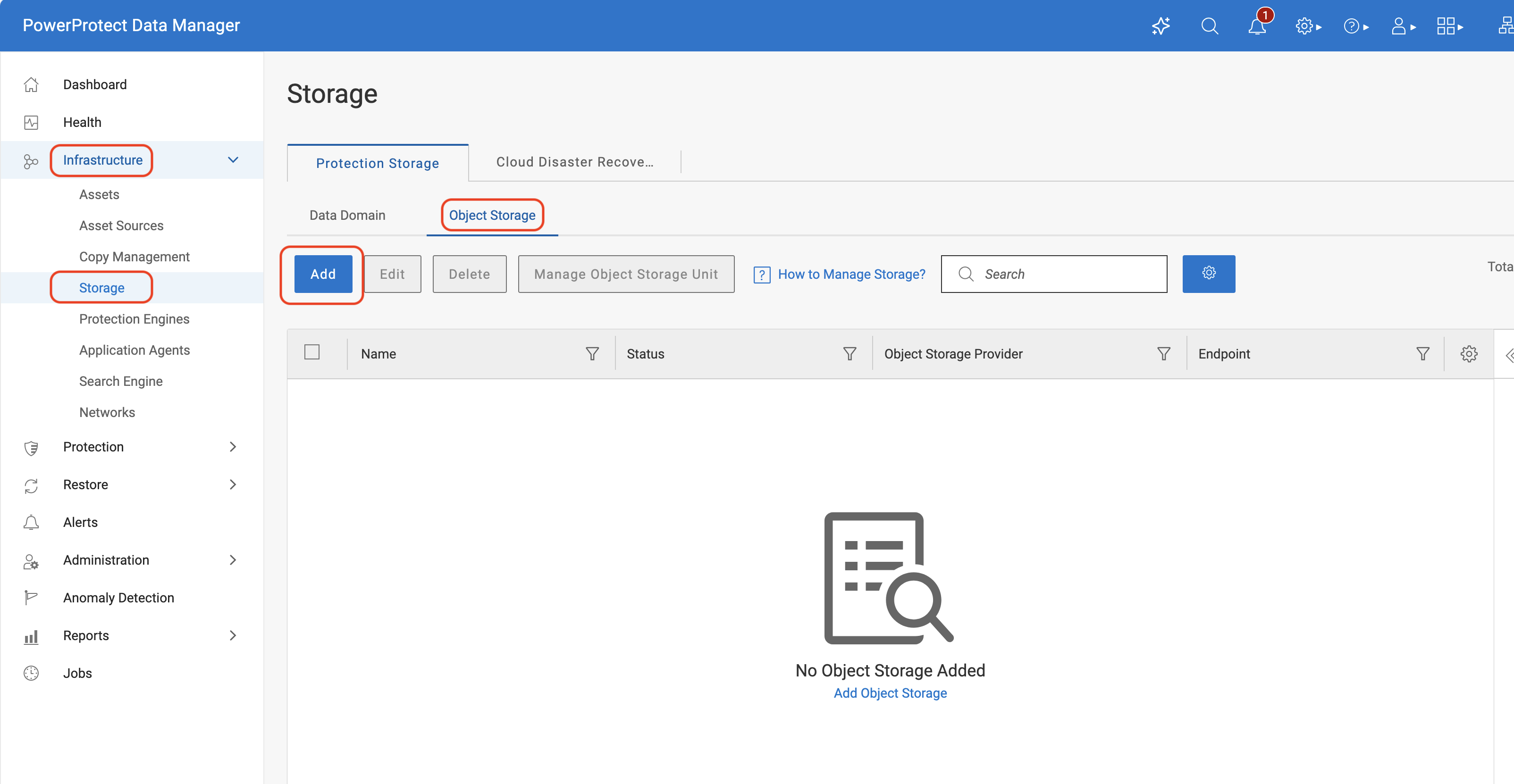Expand the Restore menu chevron
Viewport: 1514px width, 784px height.
tap(233, 484)
